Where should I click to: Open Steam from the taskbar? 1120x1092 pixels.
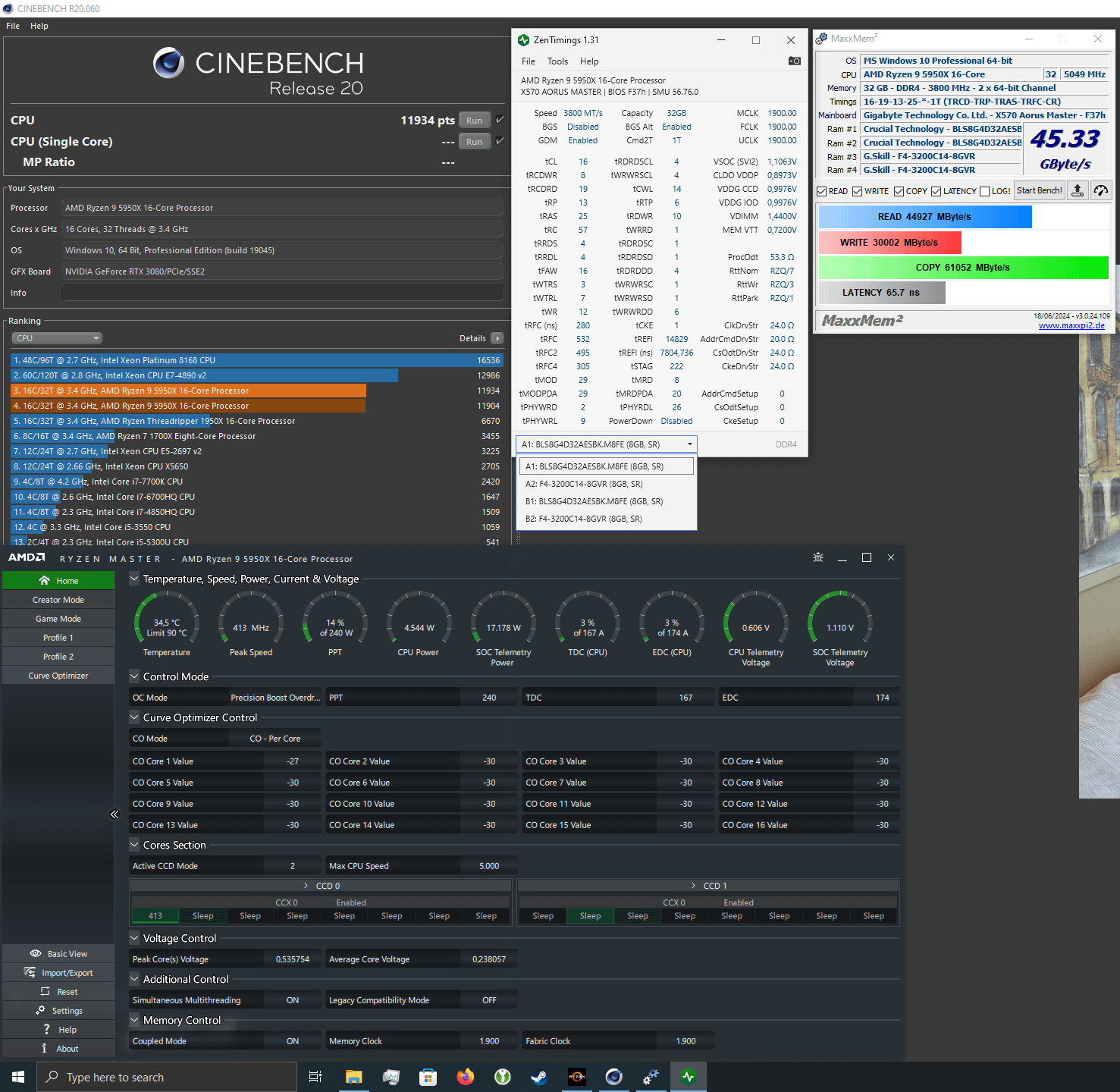coord(539,1077)
